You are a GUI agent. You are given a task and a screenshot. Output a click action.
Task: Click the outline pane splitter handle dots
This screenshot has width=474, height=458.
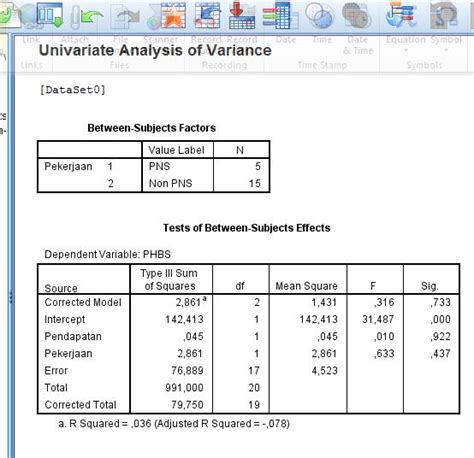pyautogui.click(x=11, y=297)
